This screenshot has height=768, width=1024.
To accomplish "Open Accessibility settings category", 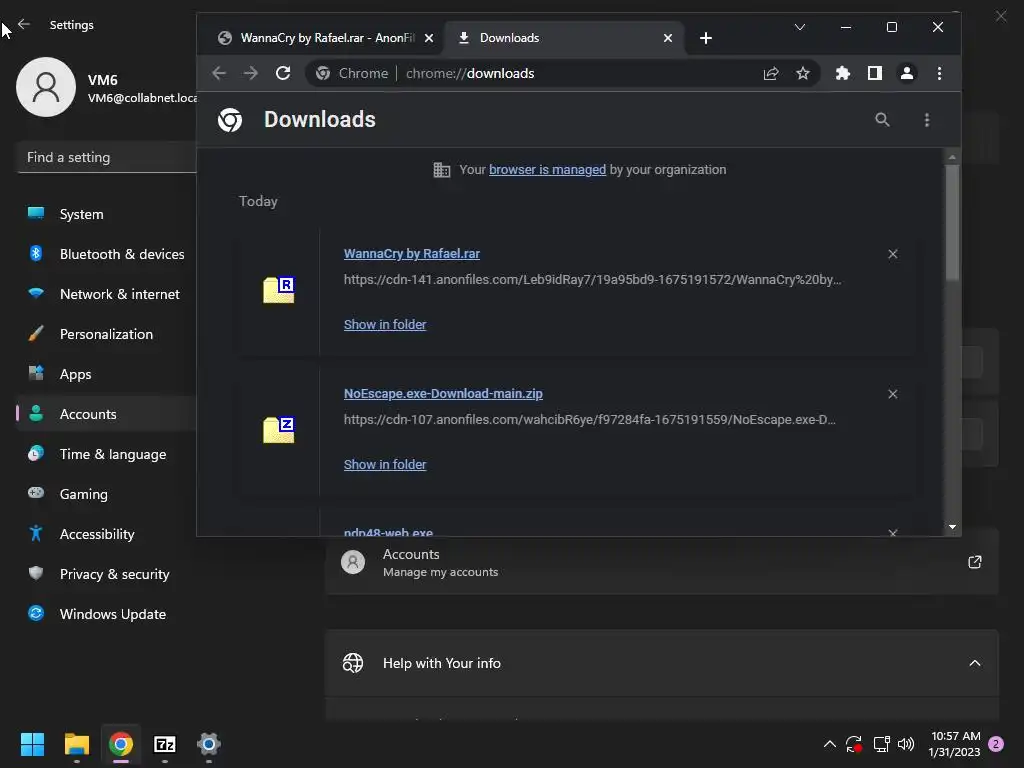I will (x=106, y=534).
